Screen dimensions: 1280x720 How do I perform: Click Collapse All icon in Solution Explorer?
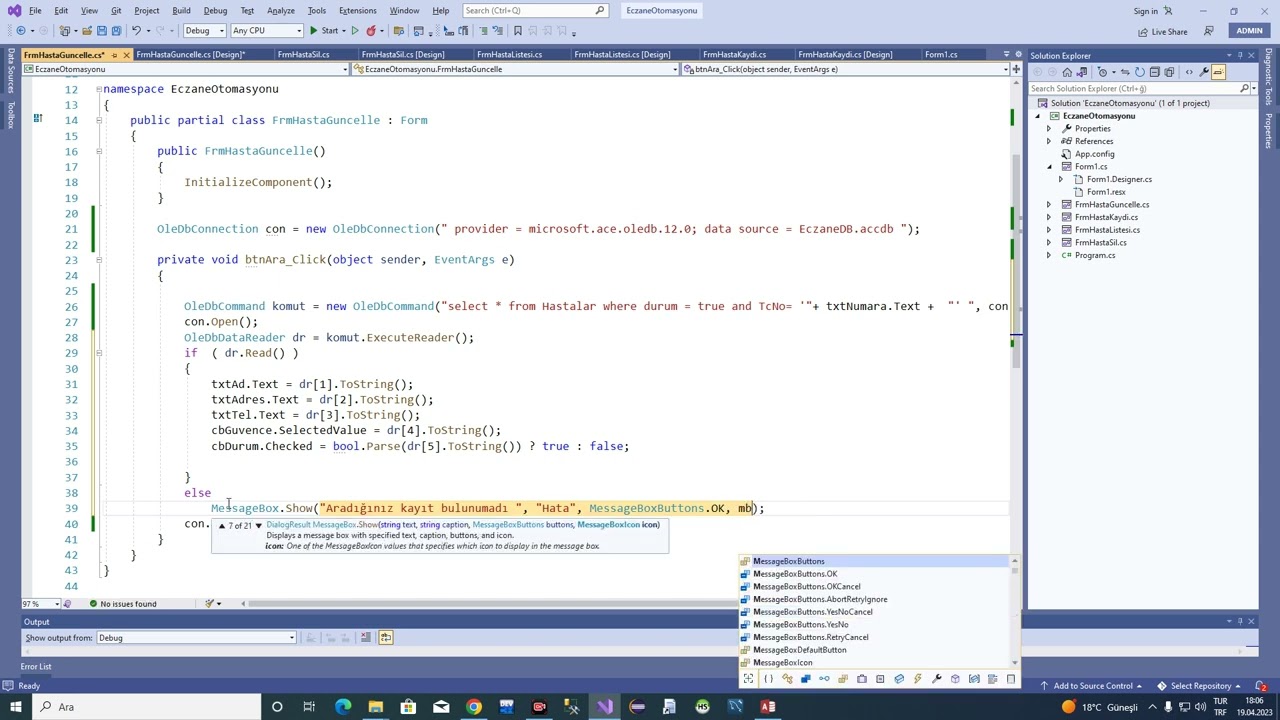pyautogui.click(x=1155, y=72)
